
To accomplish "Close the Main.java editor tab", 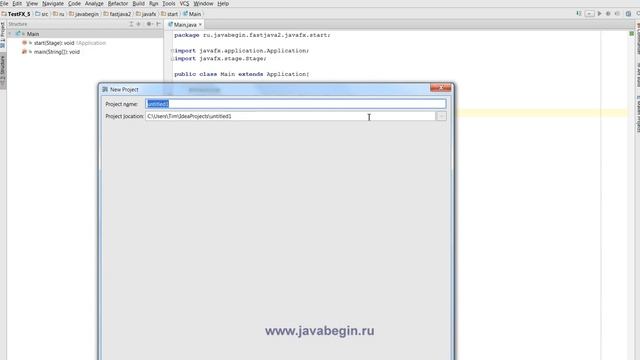I will click(200, 24).
